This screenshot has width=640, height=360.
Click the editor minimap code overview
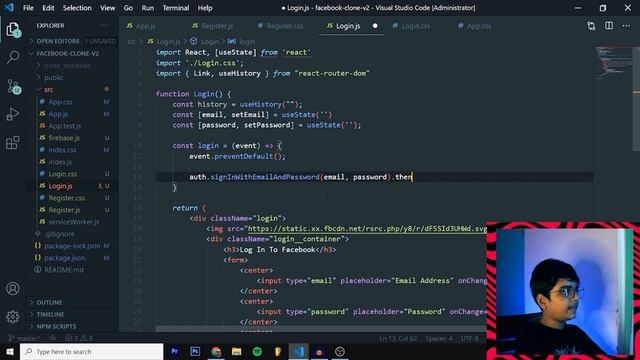(x=613, y=63)
